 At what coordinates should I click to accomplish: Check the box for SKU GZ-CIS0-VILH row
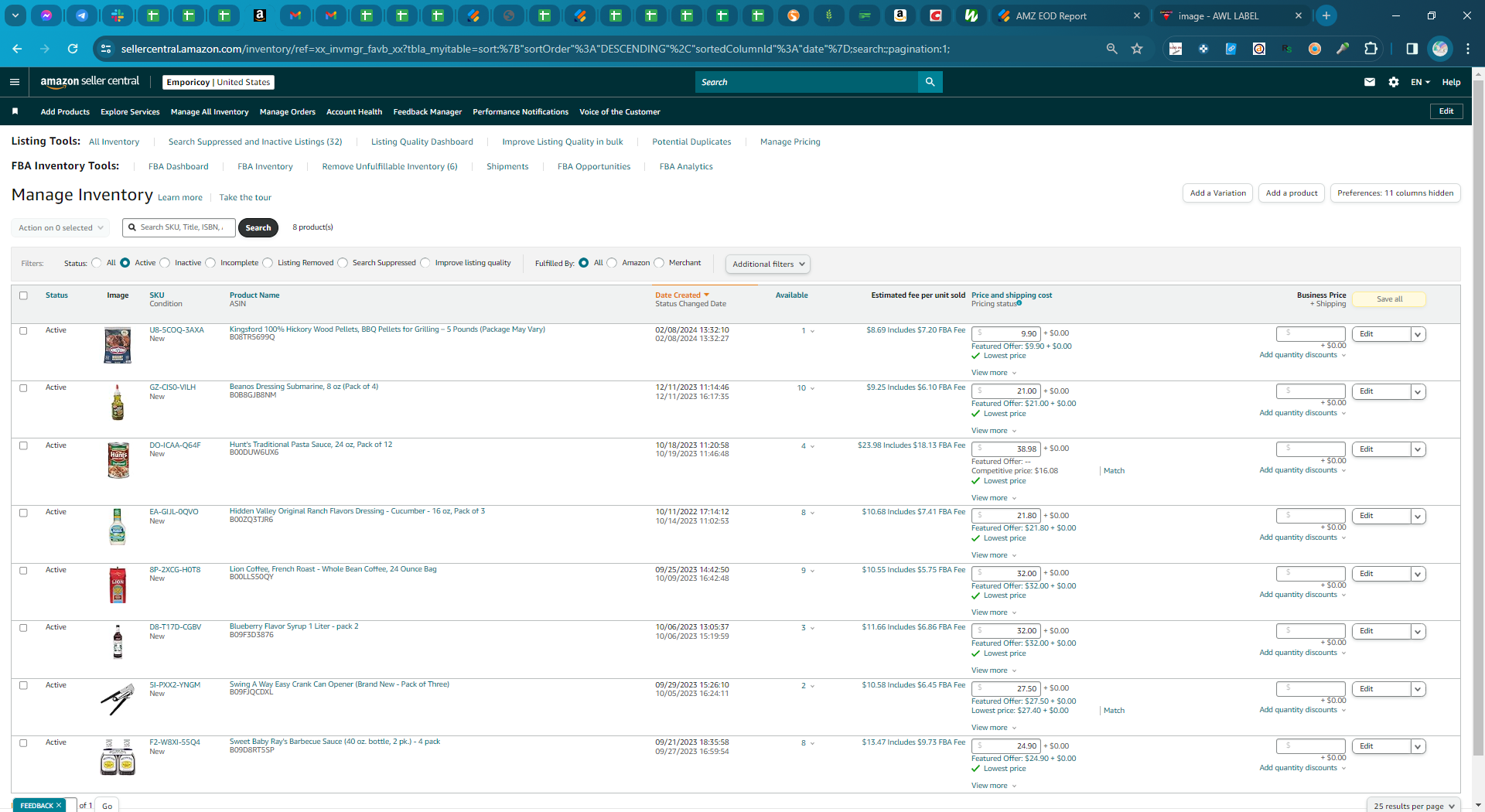tap(23, 388)
